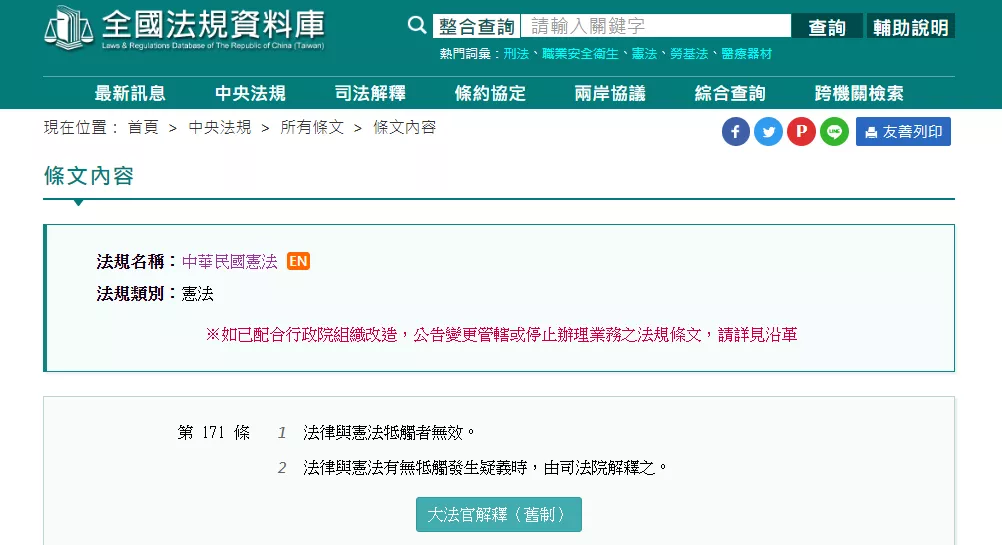Click the red notice about 行政院組織改造
Screen dimensions: 1002x545
coord(502,335)
